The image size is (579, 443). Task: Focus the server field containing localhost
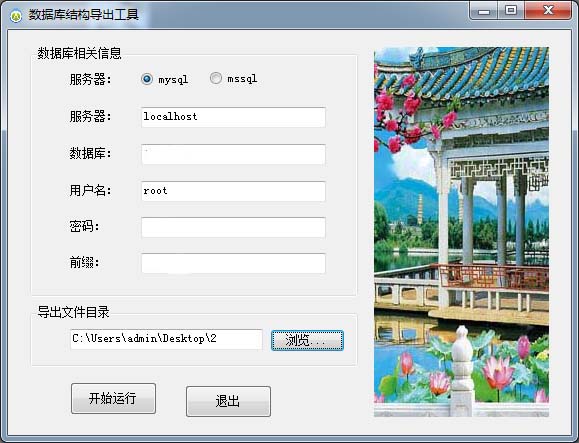tap(233, 117)
